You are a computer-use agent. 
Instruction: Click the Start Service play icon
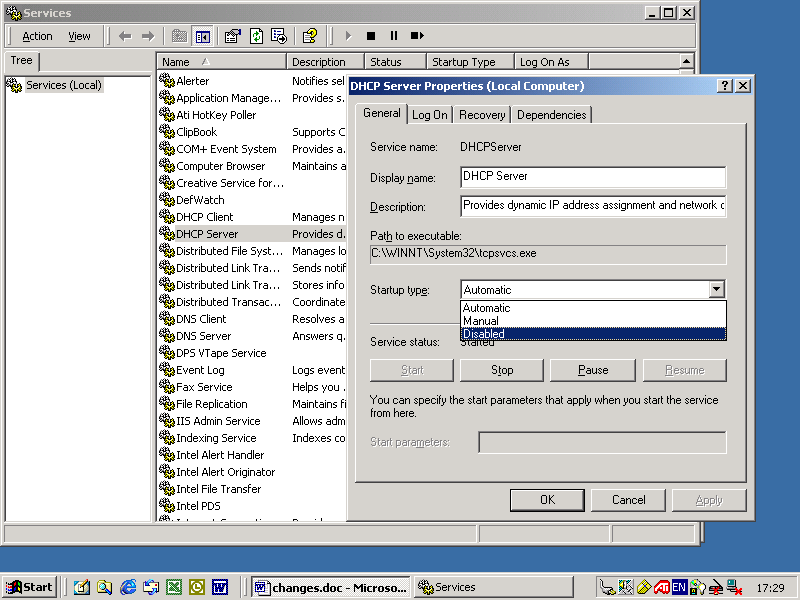point(348,36)
